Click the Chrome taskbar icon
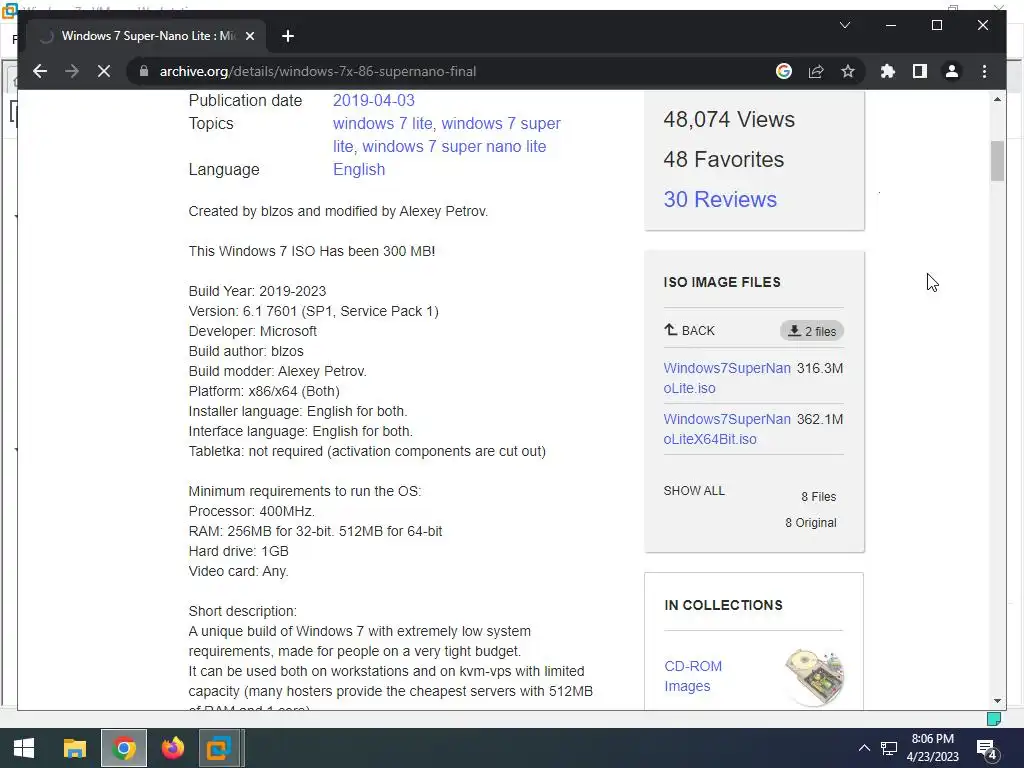The height and width of the screenshot is (768, 1024). 123,748
